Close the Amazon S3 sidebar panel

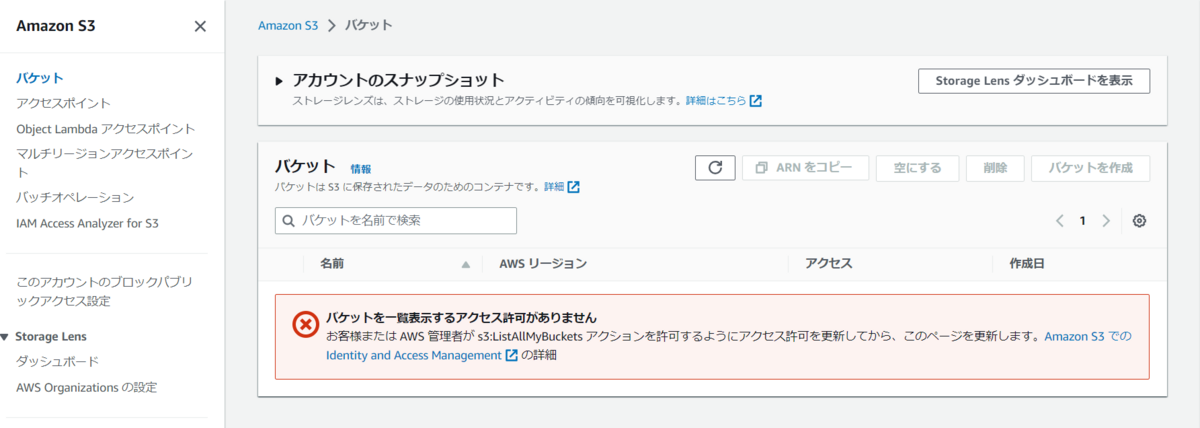click(200, 27)
